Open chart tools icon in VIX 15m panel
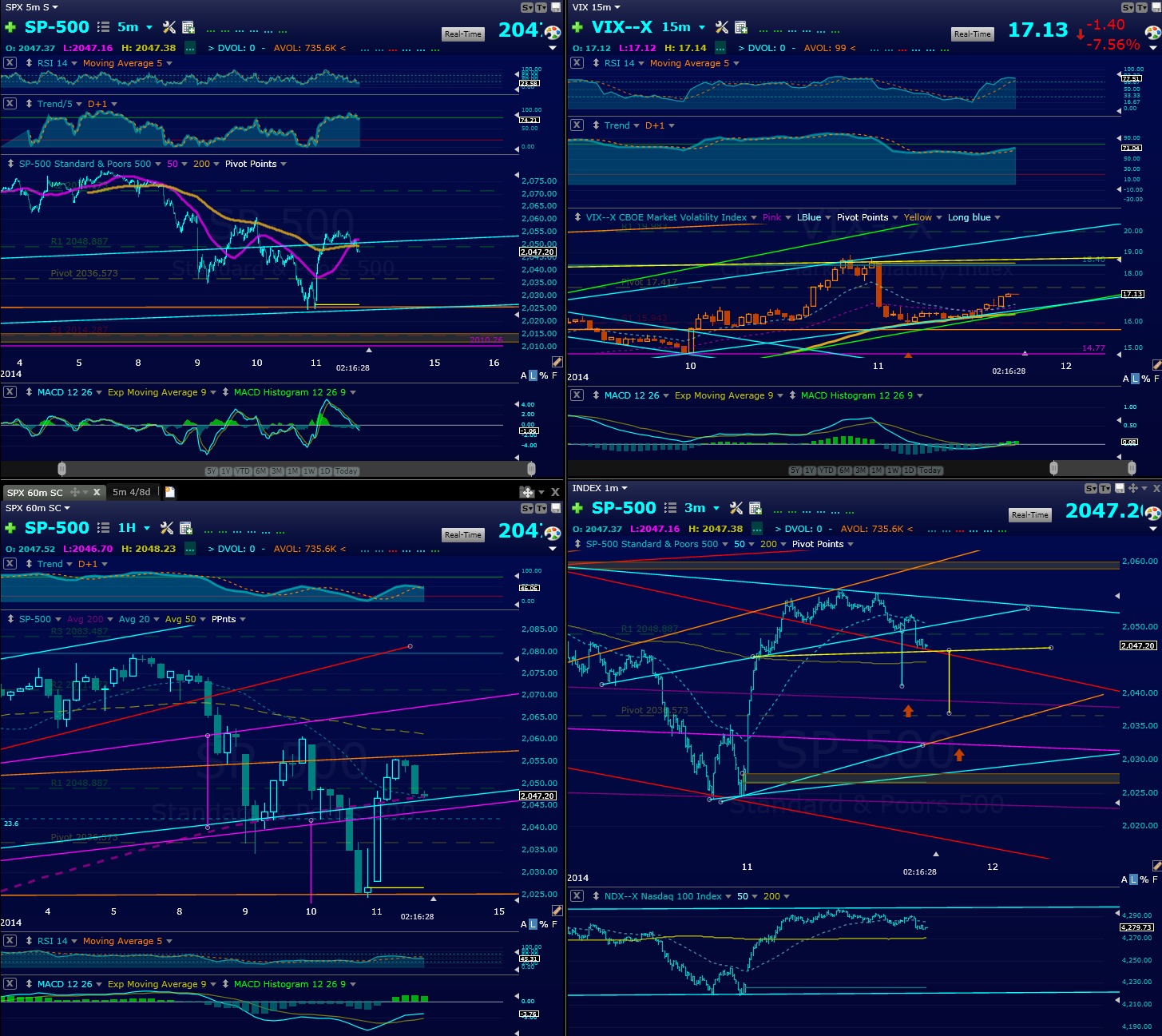This screenshot has height=1036, width=1162. pyautogui.click(x=721, y=28)
